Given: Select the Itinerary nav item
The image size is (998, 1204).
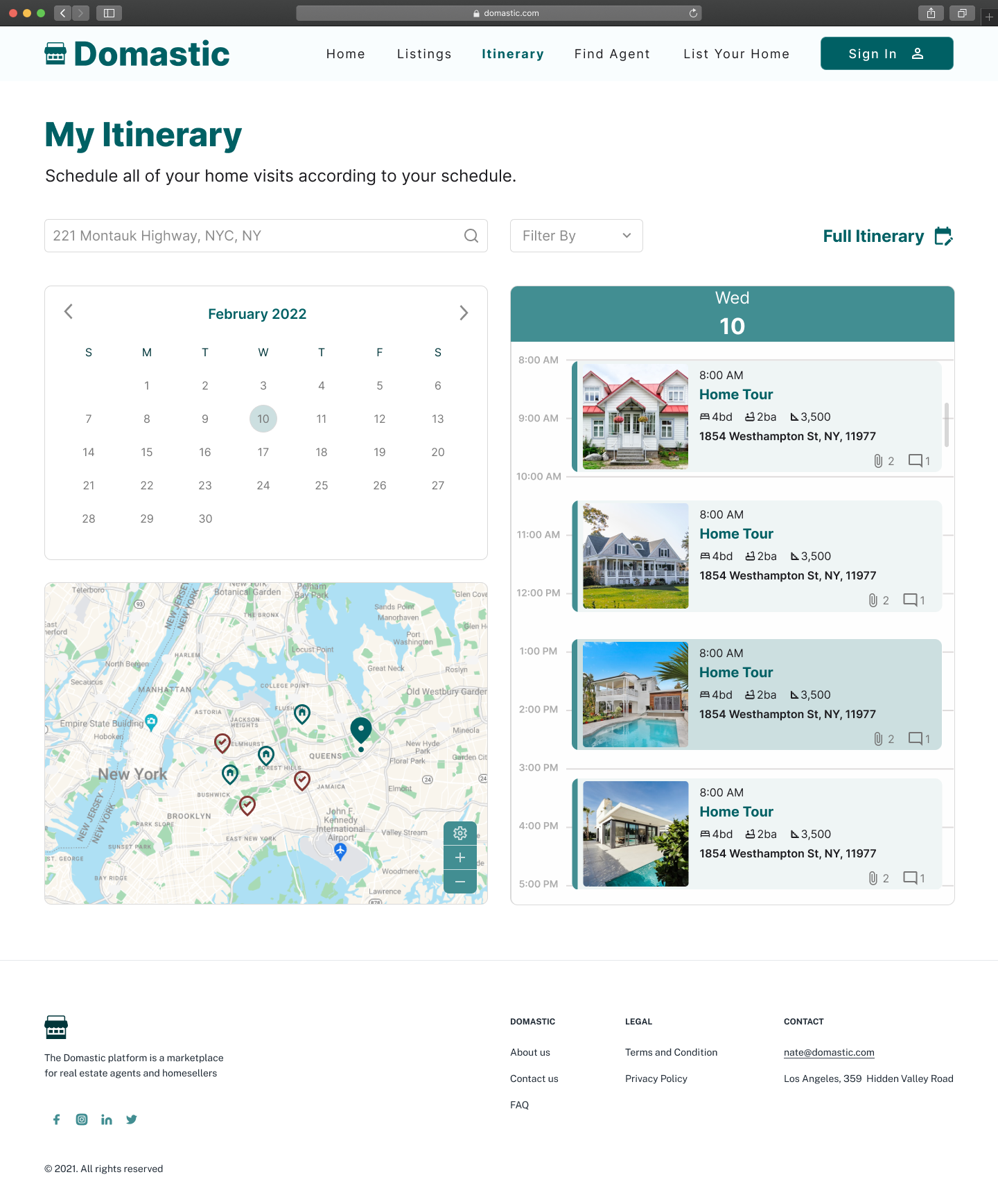Looking at the screenshot, I should (x=513, y=54).
